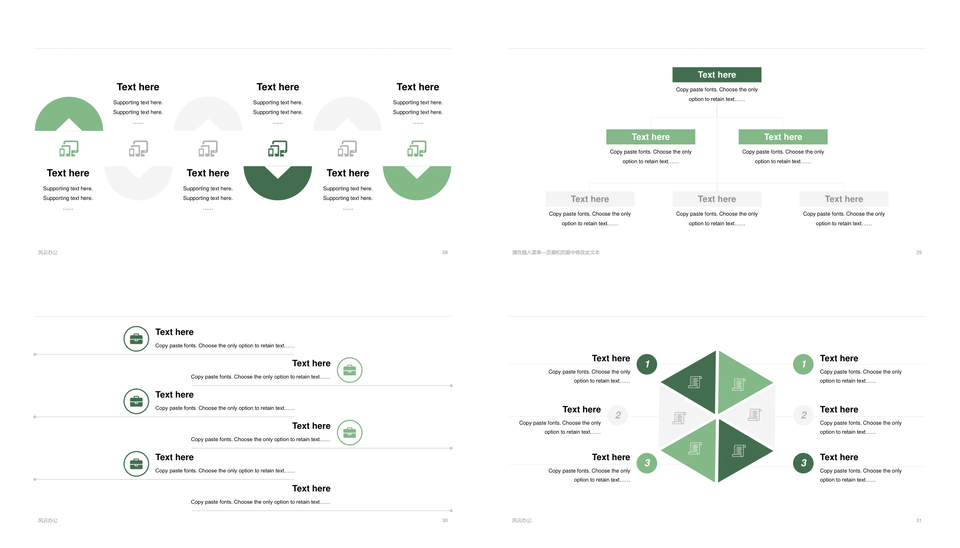Click the light green number 3 circle

pos(647,463)
